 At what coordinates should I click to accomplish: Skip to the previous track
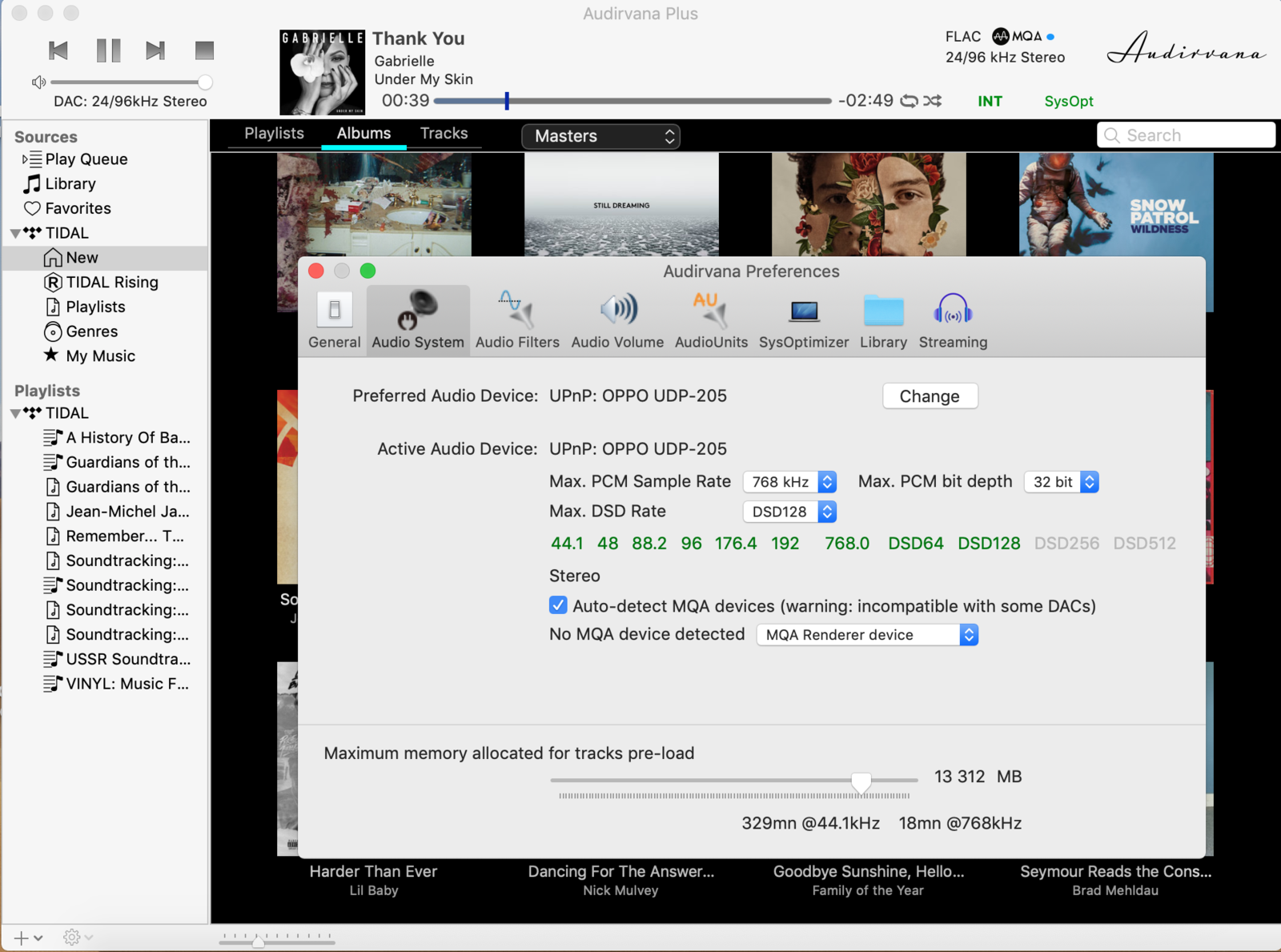(58, 50)
